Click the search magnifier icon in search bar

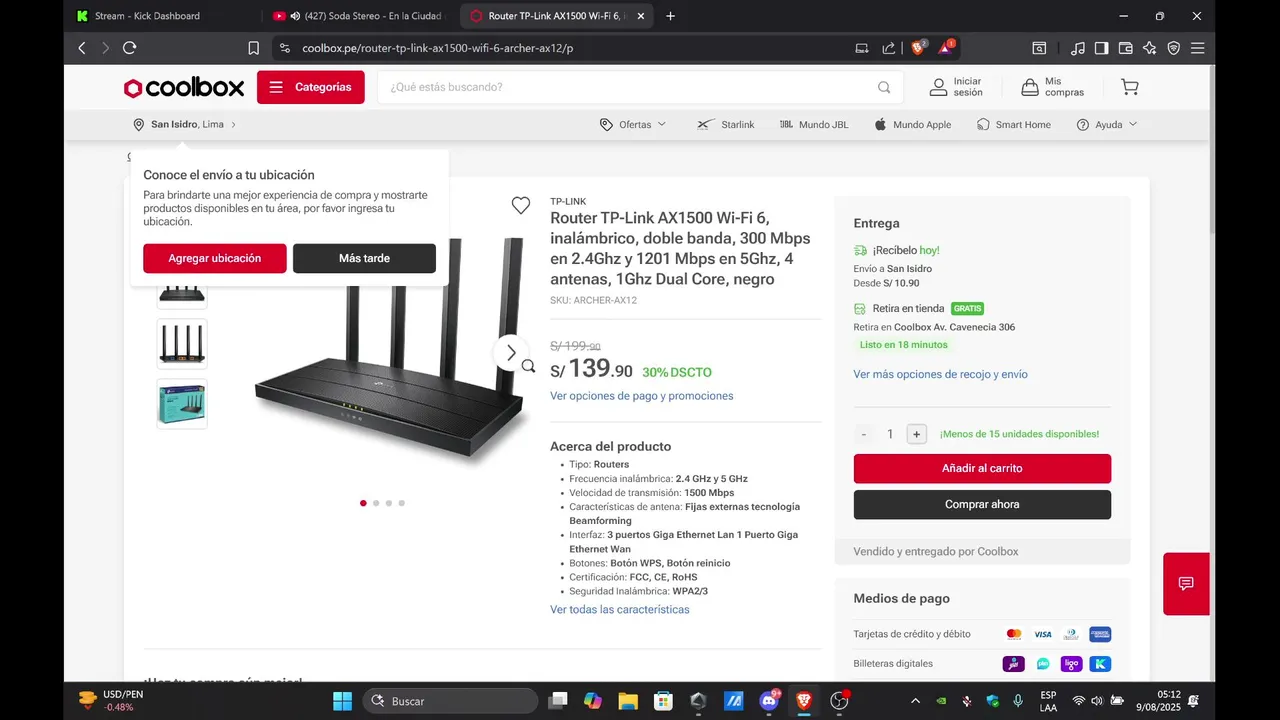(x=884, y=87)
